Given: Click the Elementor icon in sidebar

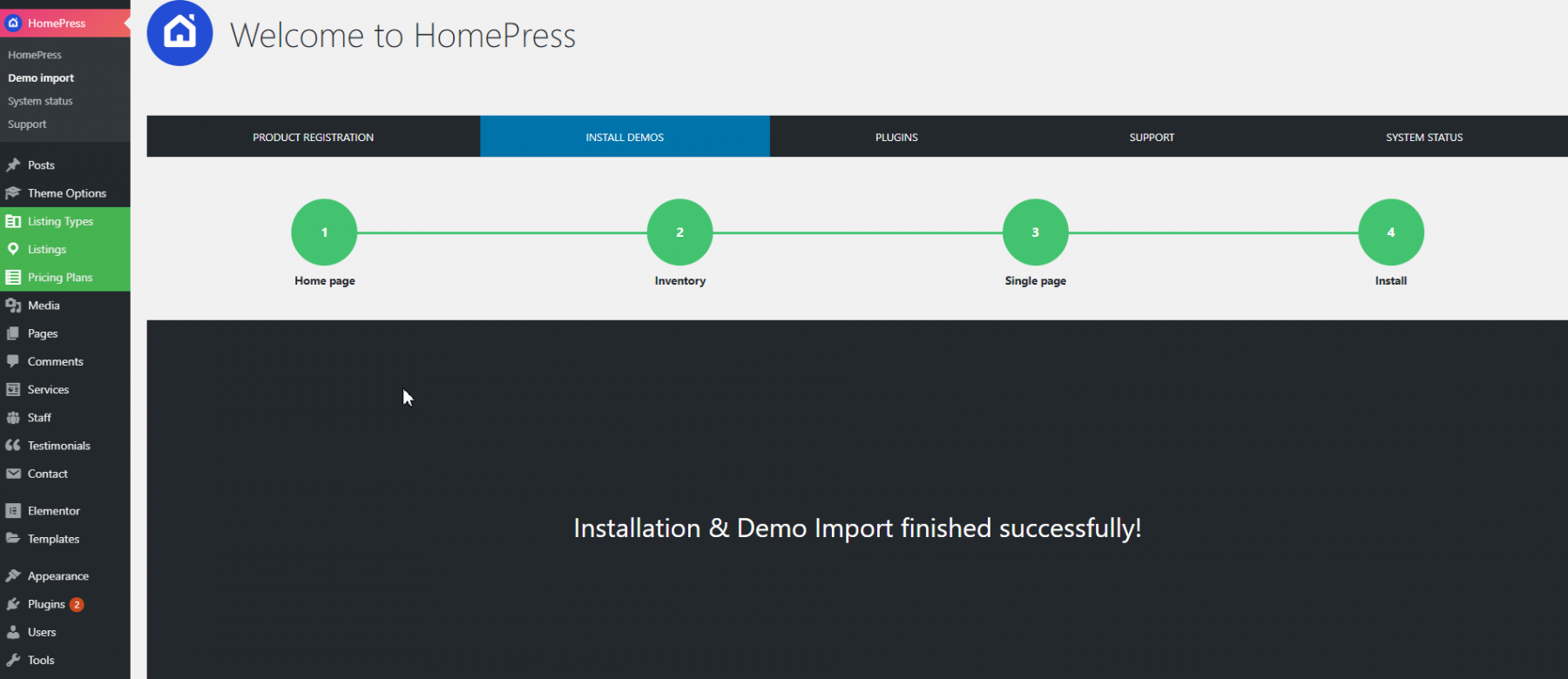Looking at the screenshot, I should pyautogui.click(x=13, y=511).
